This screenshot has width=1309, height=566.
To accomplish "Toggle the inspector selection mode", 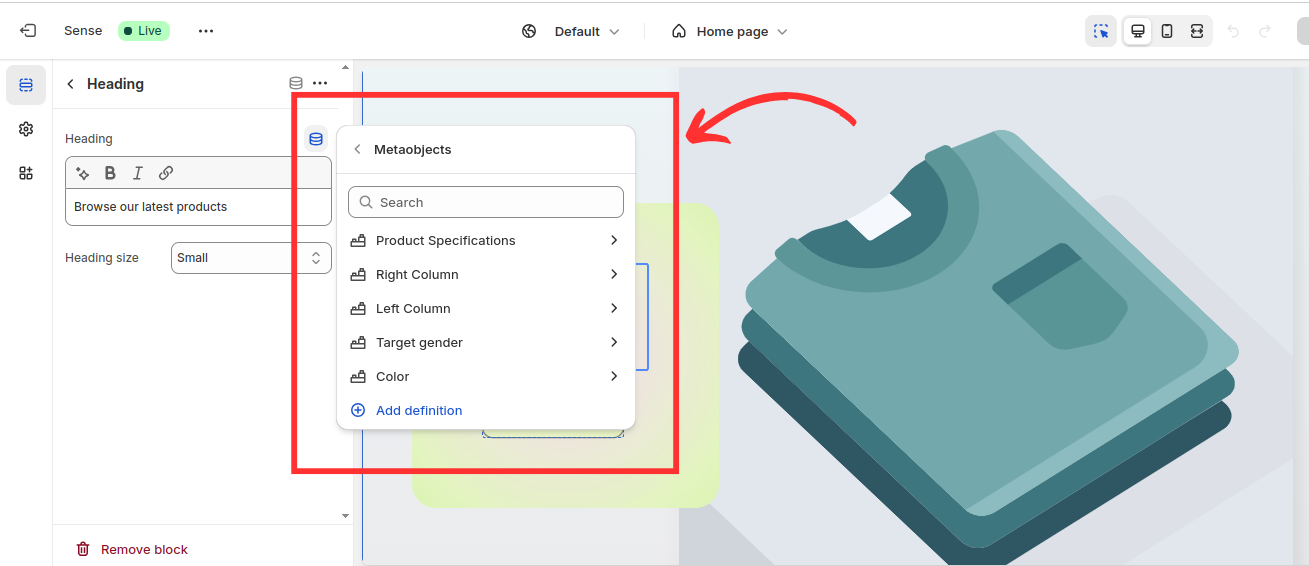I will 1101,31.
